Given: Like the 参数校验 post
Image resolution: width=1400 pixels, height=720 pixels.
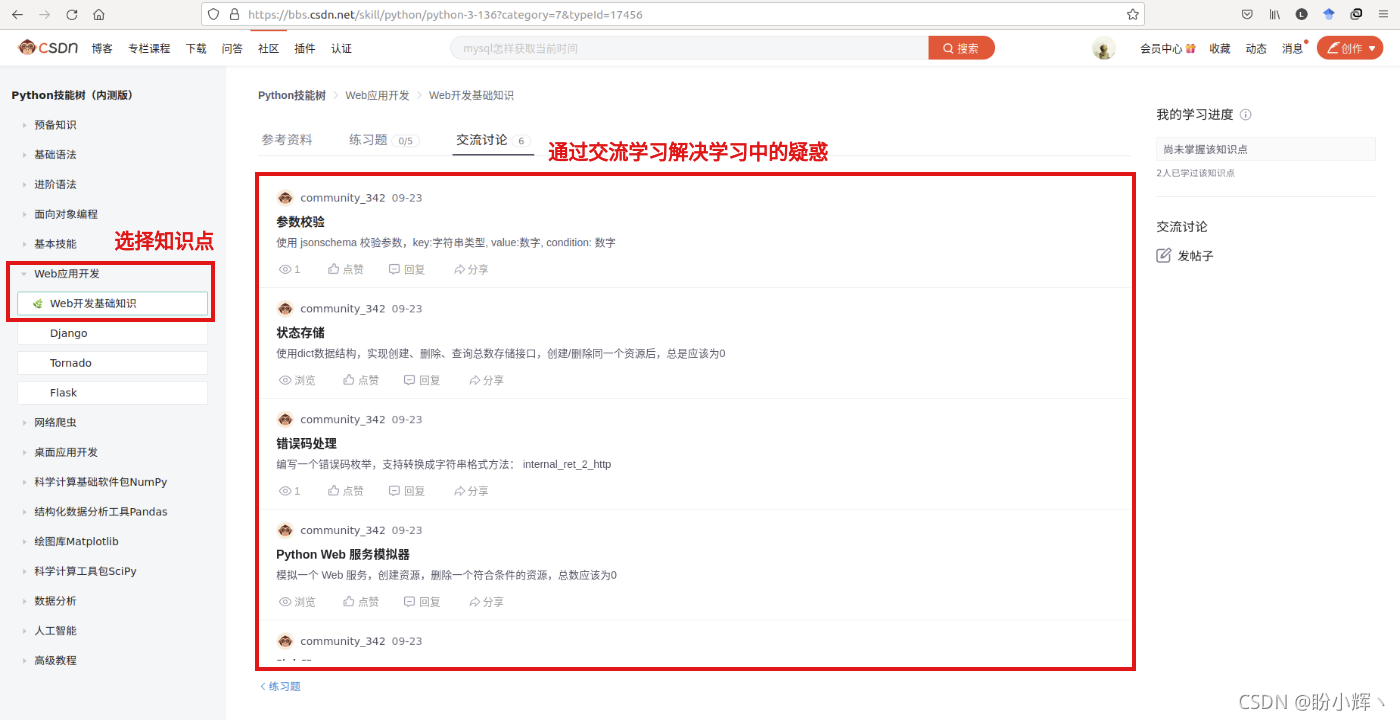Looking at the screenshot, I should click(x=346, y=269).
